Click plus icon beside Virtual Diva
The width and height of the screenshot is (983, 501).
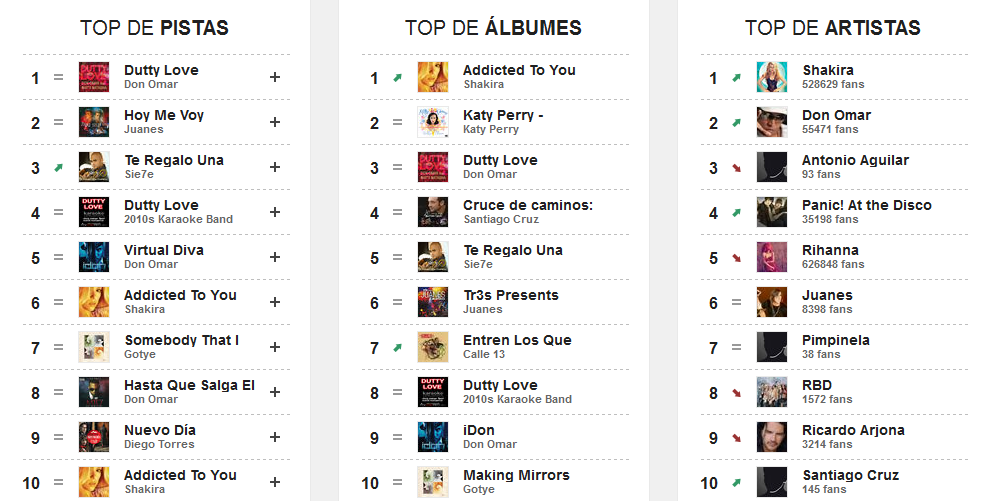(275, 257)
